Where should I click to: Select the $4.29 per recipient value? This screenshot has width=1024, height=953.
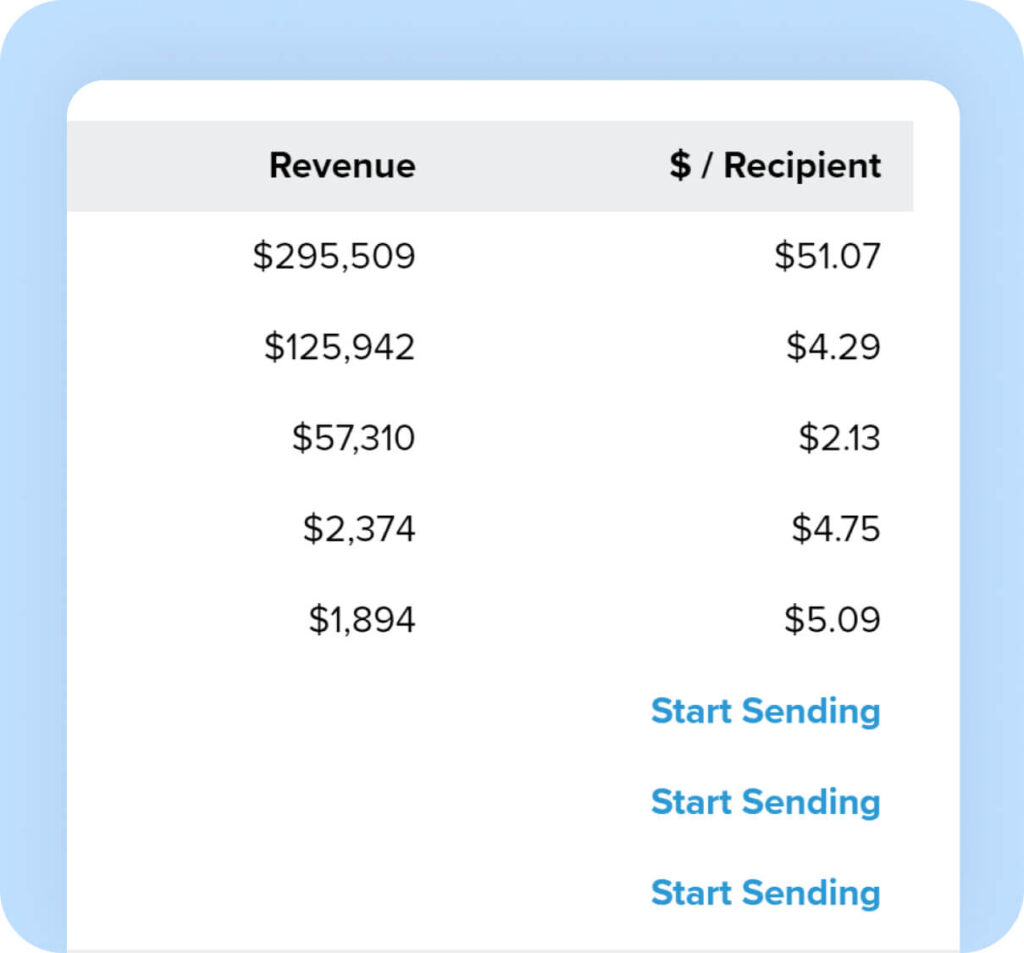833,348
